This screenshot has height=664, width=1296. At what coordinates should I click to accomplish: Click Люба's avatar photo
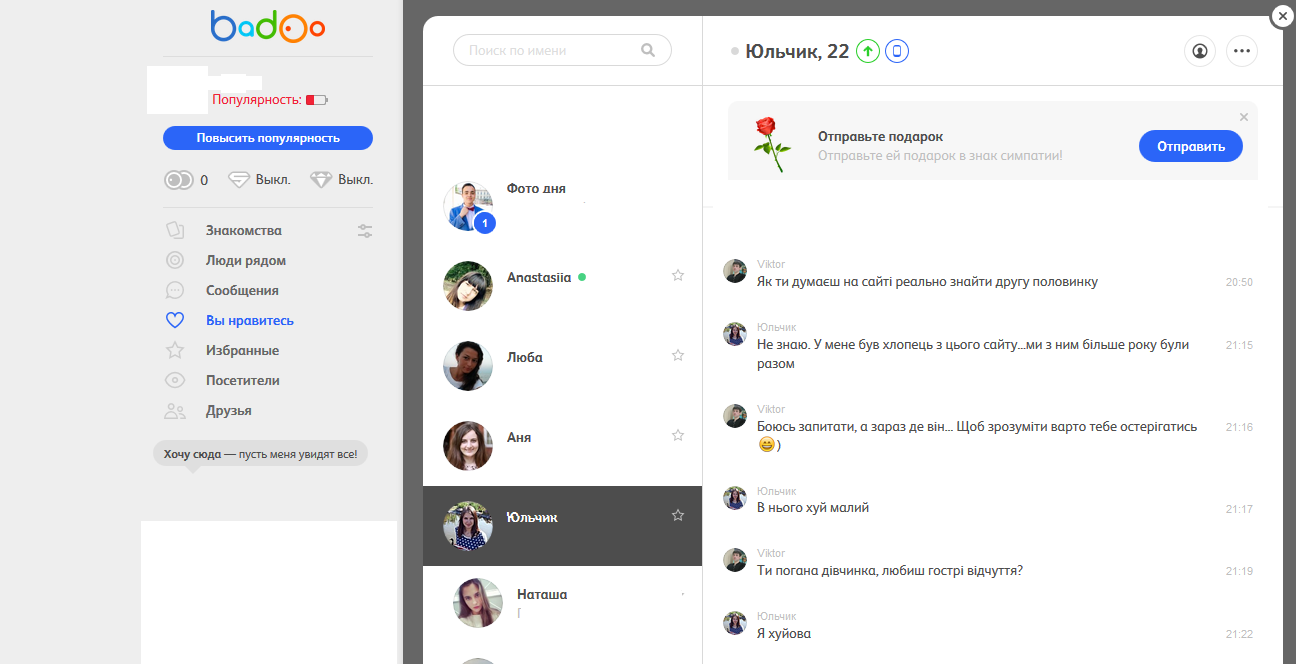pyautogui.click(x=468, y=366)
